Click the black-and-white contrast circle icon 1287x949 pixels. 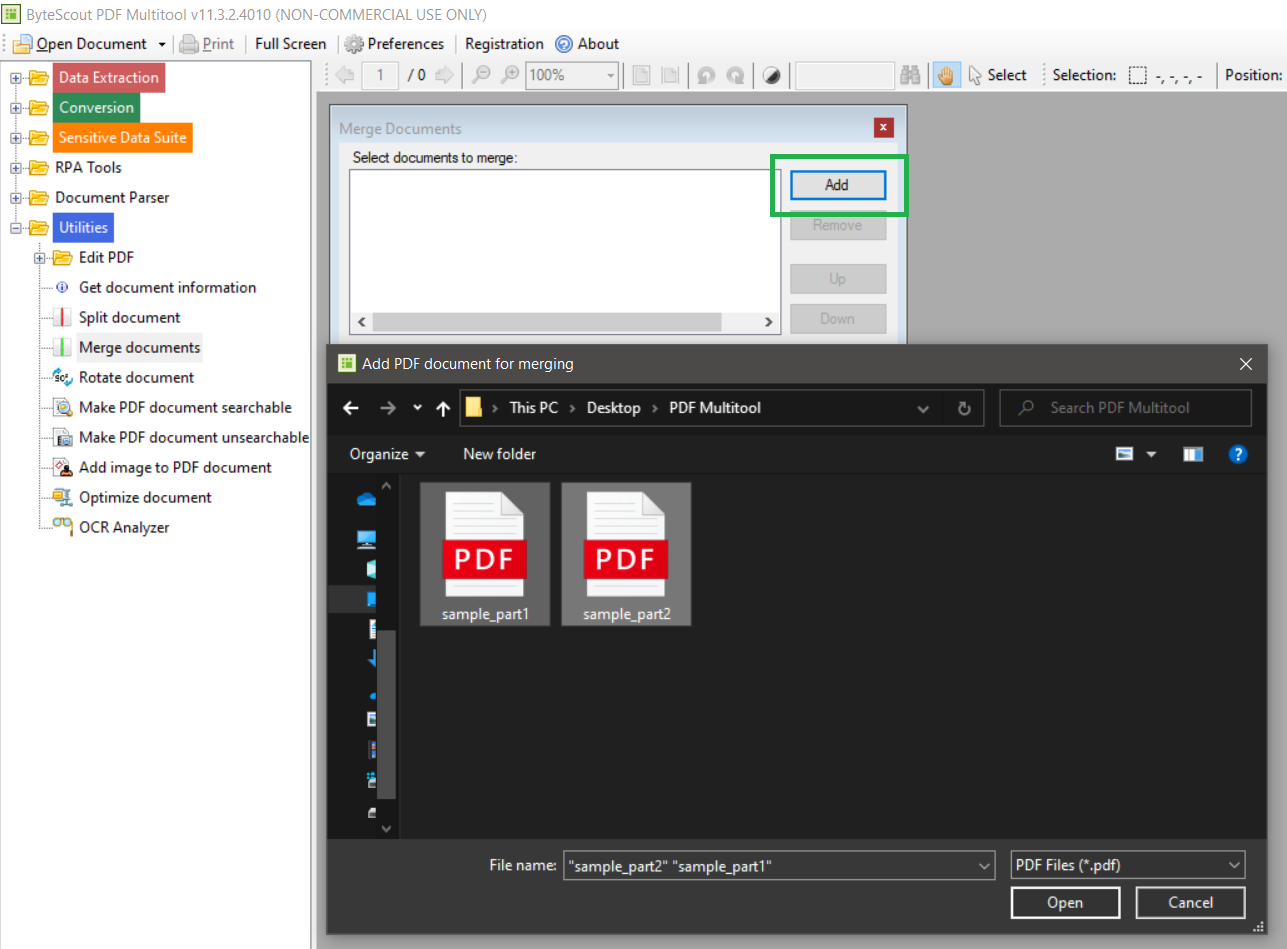pos(771,75)
